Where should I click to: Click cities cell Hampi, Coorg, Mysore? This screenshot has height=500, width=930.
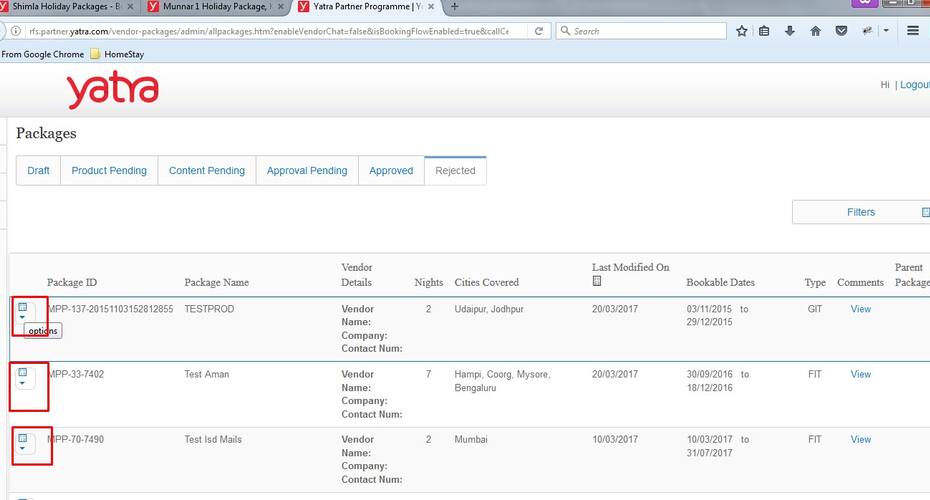click(x=502, y=381)
